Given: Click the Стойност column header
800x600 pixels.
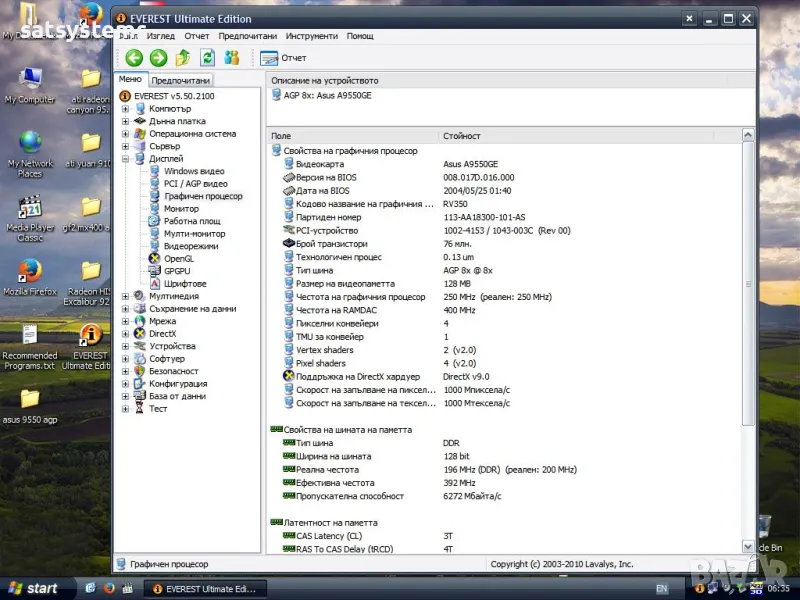Looking at the screenshot, I should pos(462,135).
